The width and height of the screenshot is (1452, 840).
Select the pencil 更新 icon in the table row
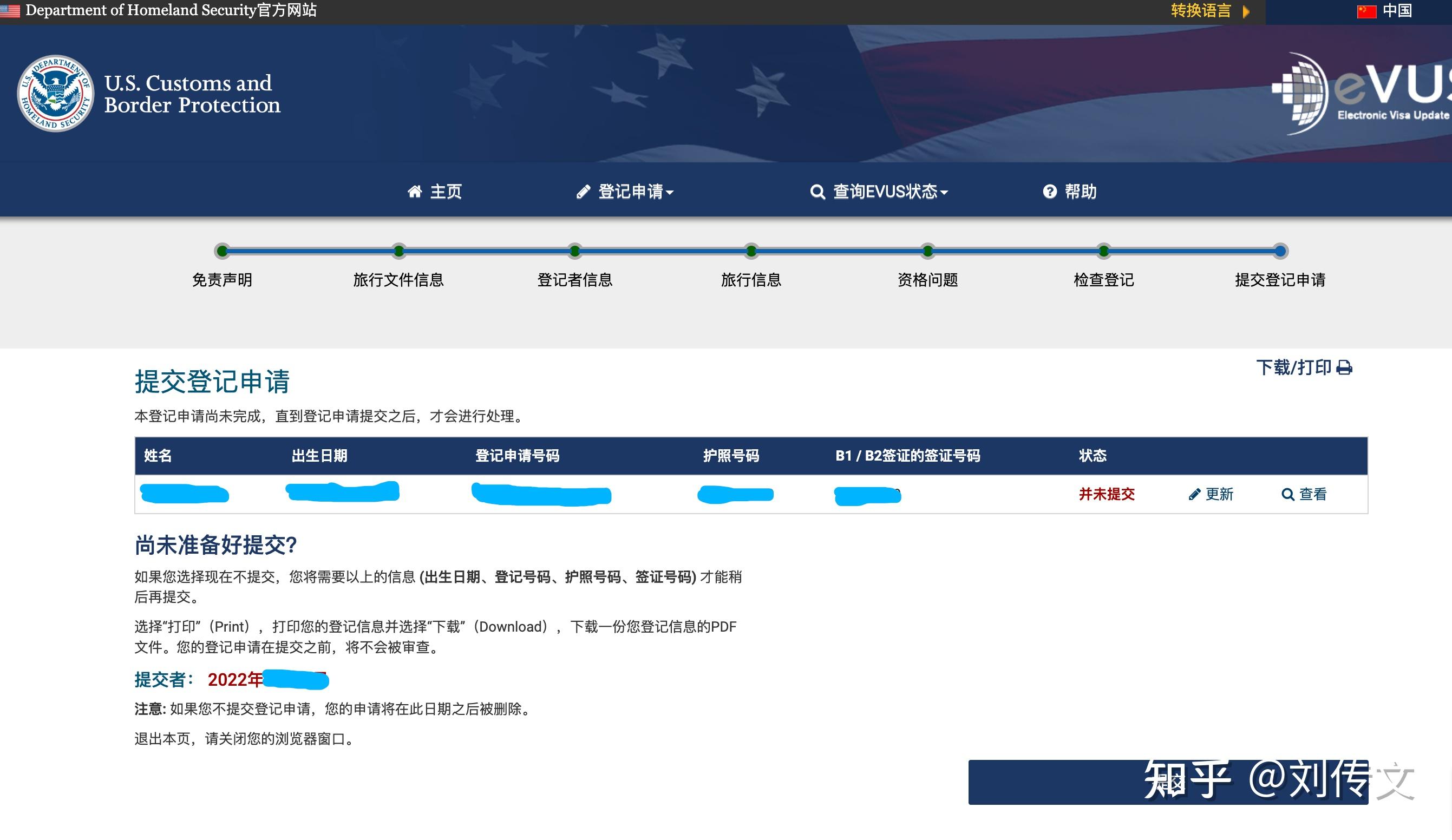(1195, 494)
